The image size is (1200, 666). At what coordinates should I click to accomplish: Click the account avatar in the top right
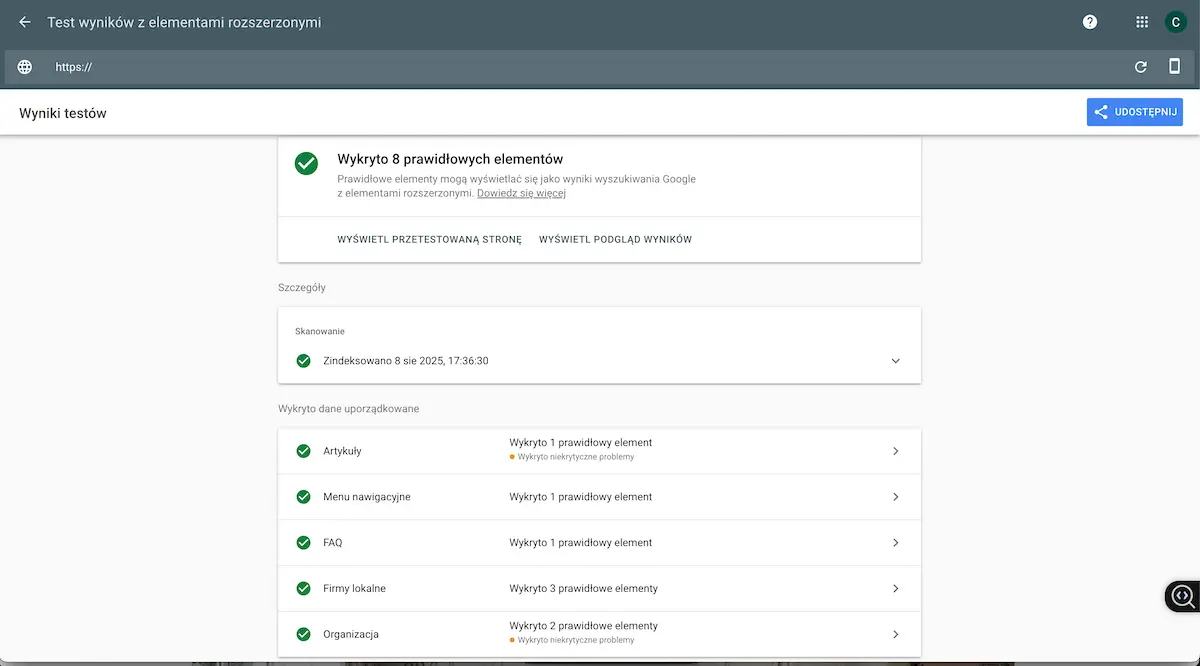click(1176, 21)
